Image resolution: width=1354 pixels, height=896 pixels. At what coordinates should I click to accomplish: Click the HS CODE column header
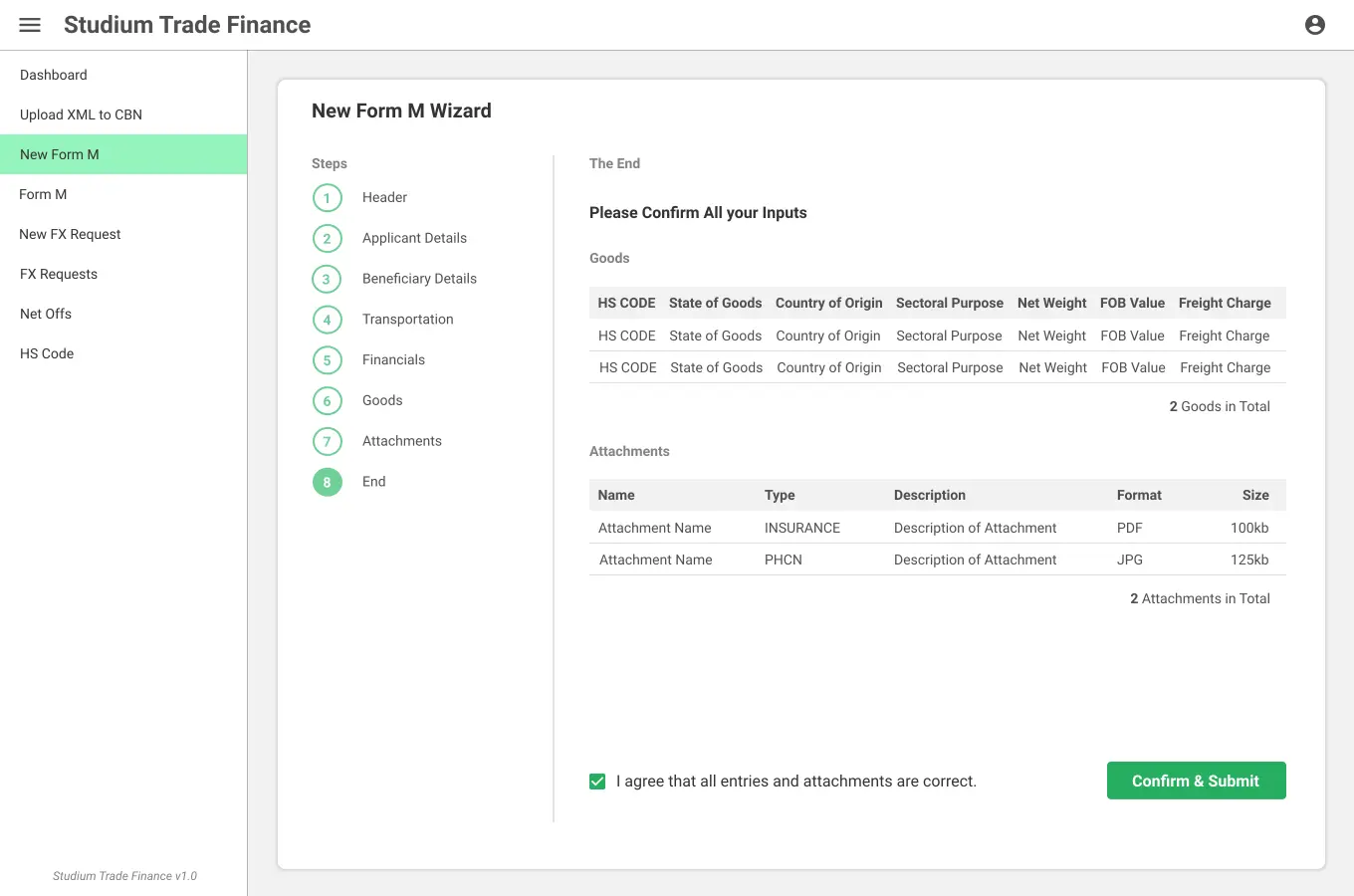626,303
